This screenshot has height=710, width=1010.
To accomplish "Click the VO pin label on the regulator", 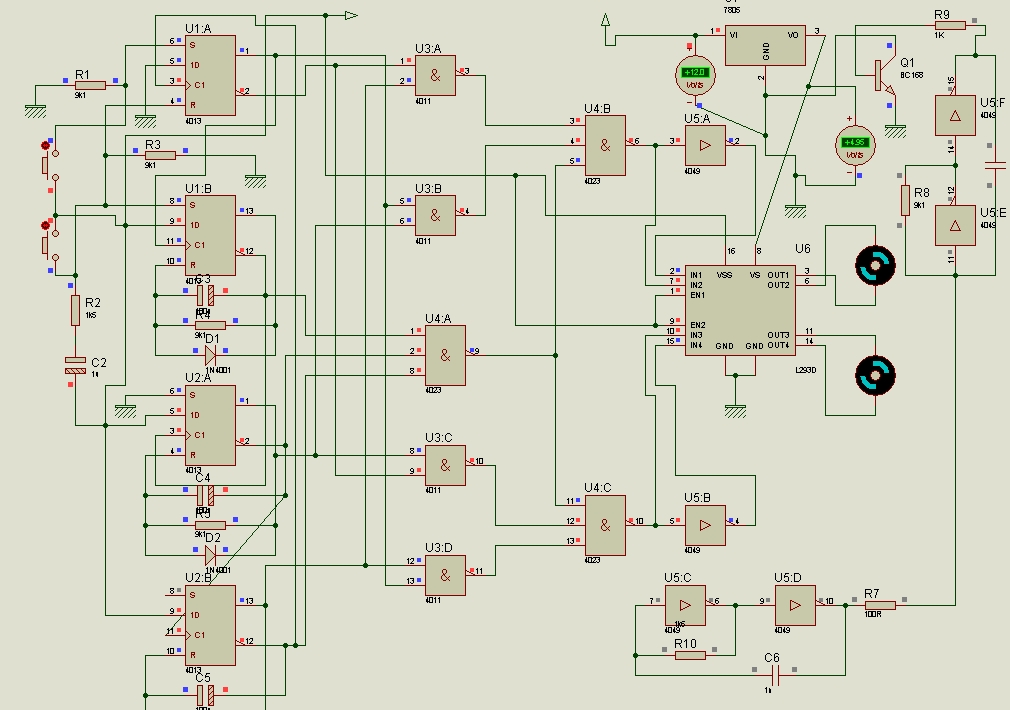I will tap(793, 35).
